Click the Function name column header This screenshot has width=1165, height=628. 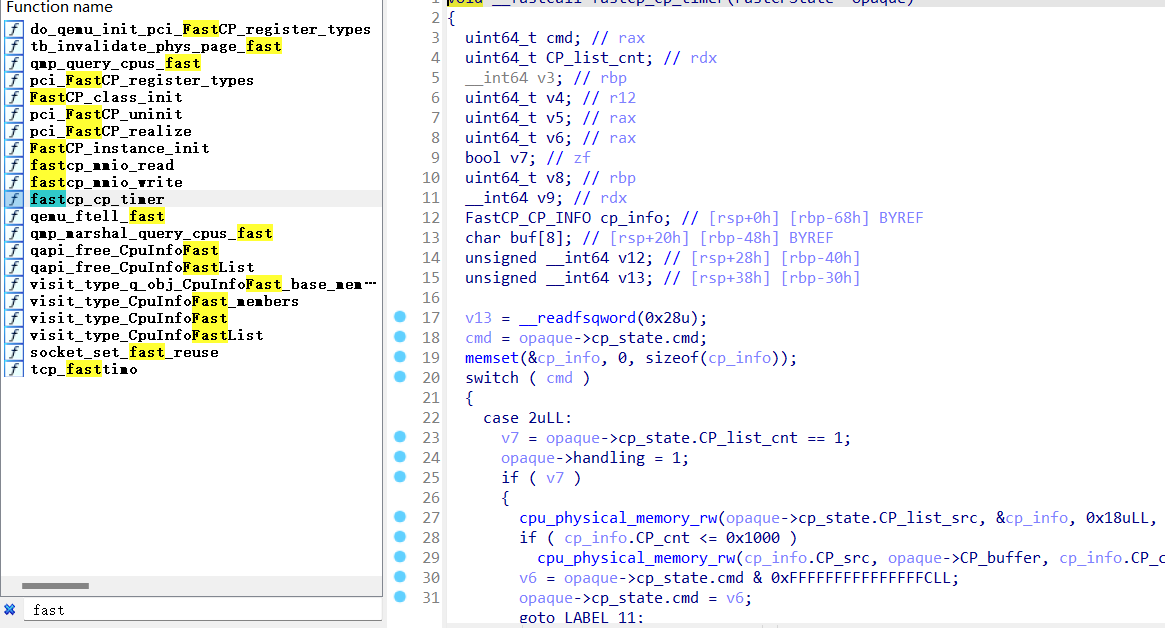tap(60, 7)
